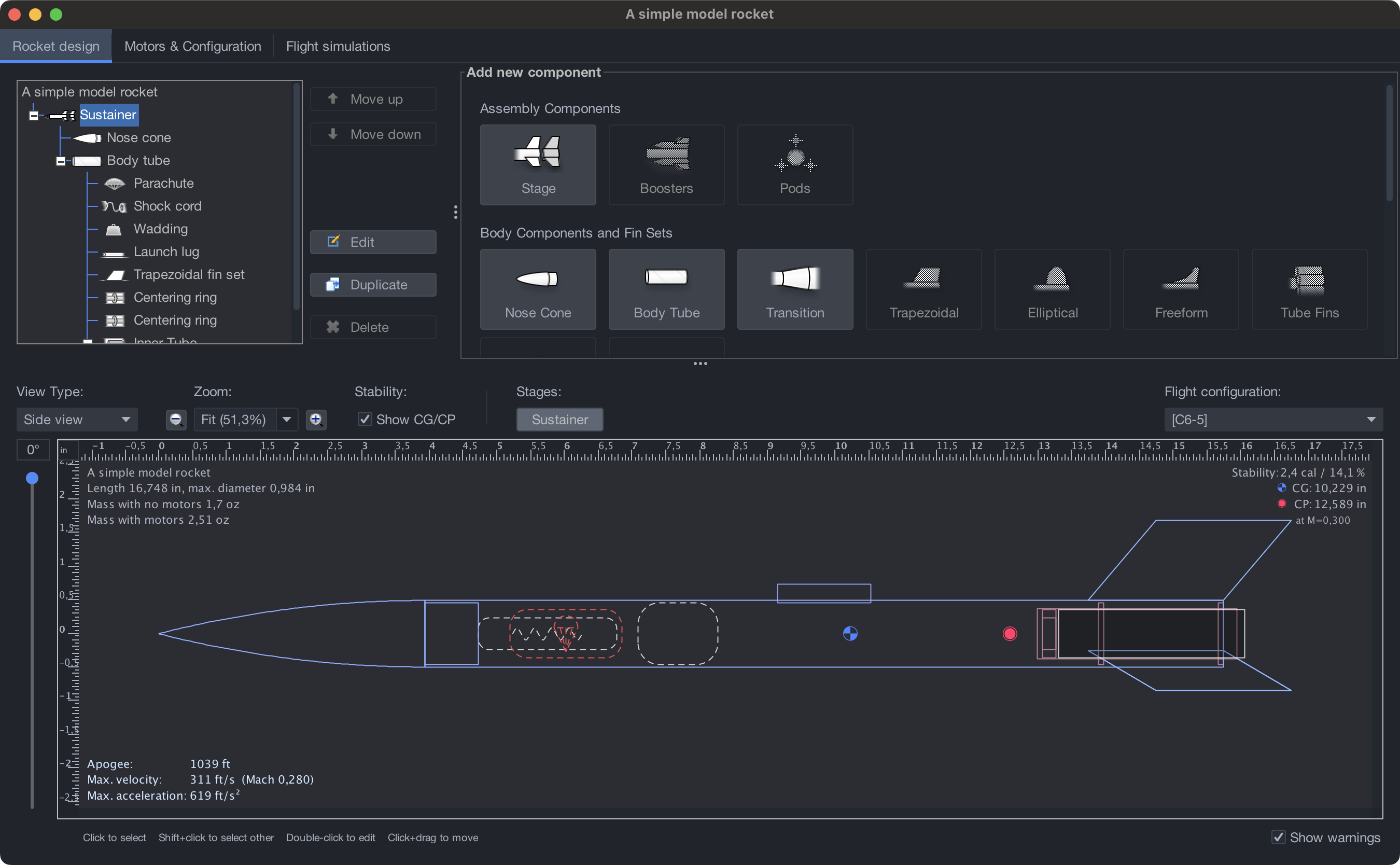Click the CG marker on rocket diagram
This screenshot has height=865, width=1400.
(x=850, y=633)
